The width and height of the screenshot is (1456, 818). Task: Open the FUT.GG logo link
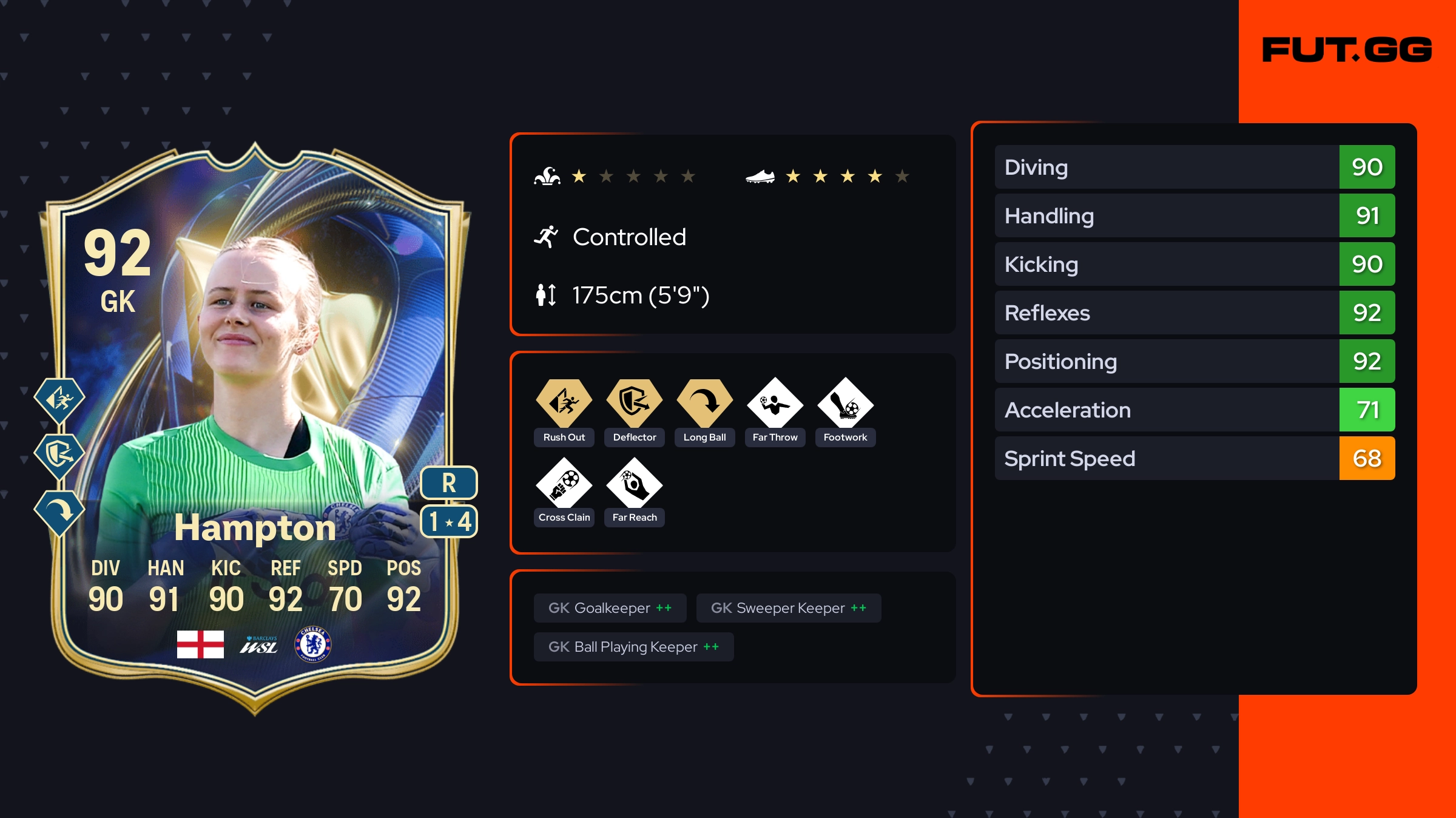pos(1347,50)
